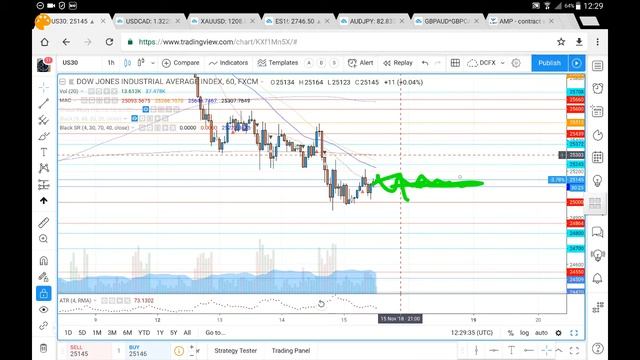The height and width of the screenshot is (360, 640).
Task: Open the Strategy Tester tab
Action: 236,351
